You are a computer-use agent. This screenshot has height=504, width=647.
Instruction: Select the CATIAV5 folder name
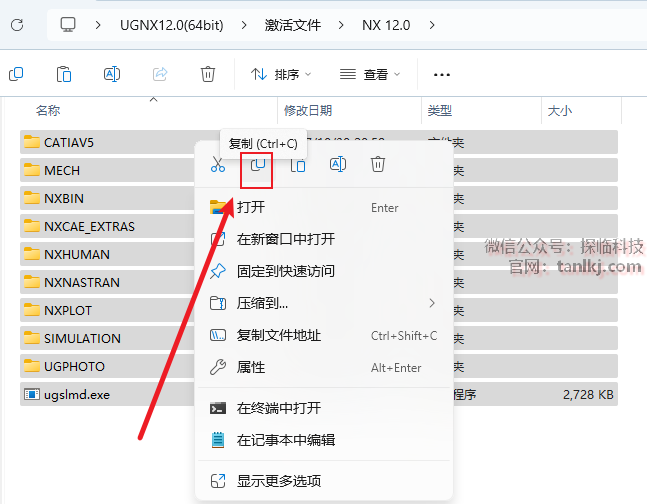click(69, 143)
